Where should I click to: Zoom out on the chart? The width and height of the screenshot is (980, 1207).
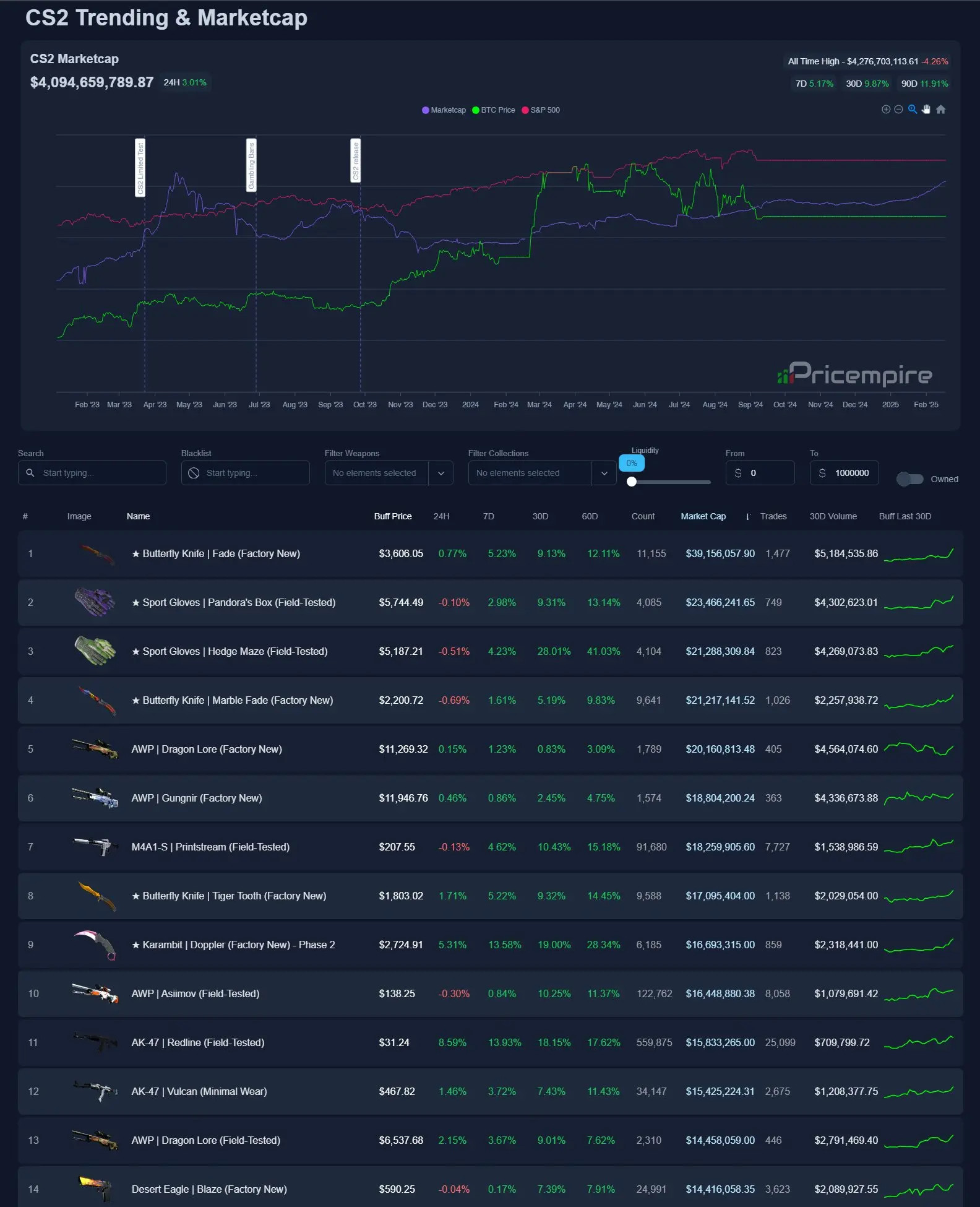click(x=898, y=110)
